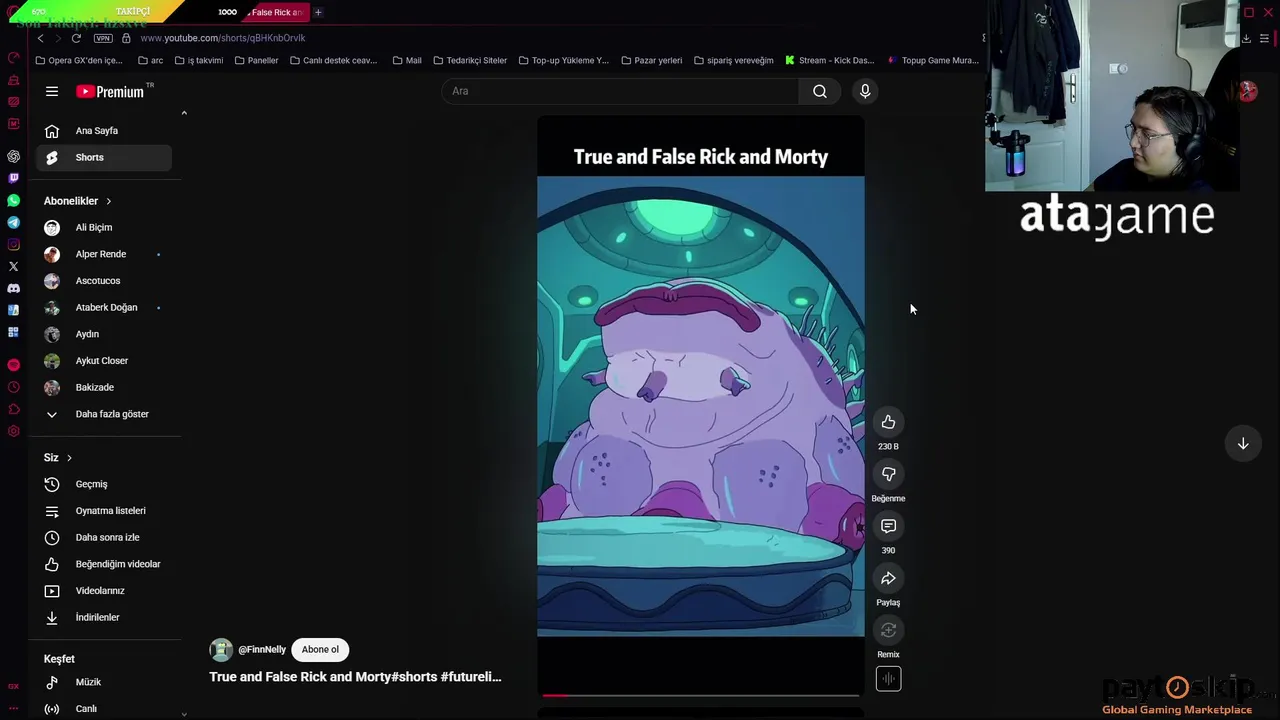Open ChatGPT icon in the Opera sidebar
Viewport: 1280px width, 720px height.
pyautogui.click(x=13, y=156)
